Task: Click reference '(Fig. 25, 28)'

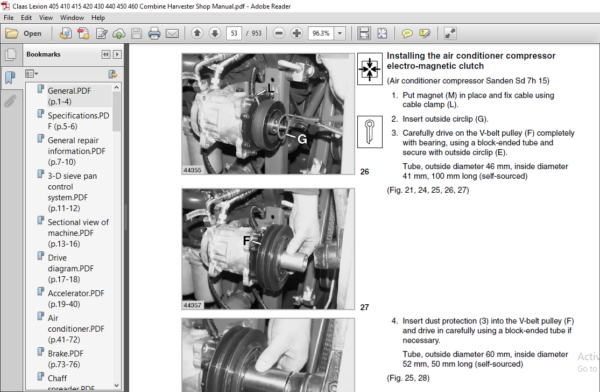Action: 408,378
